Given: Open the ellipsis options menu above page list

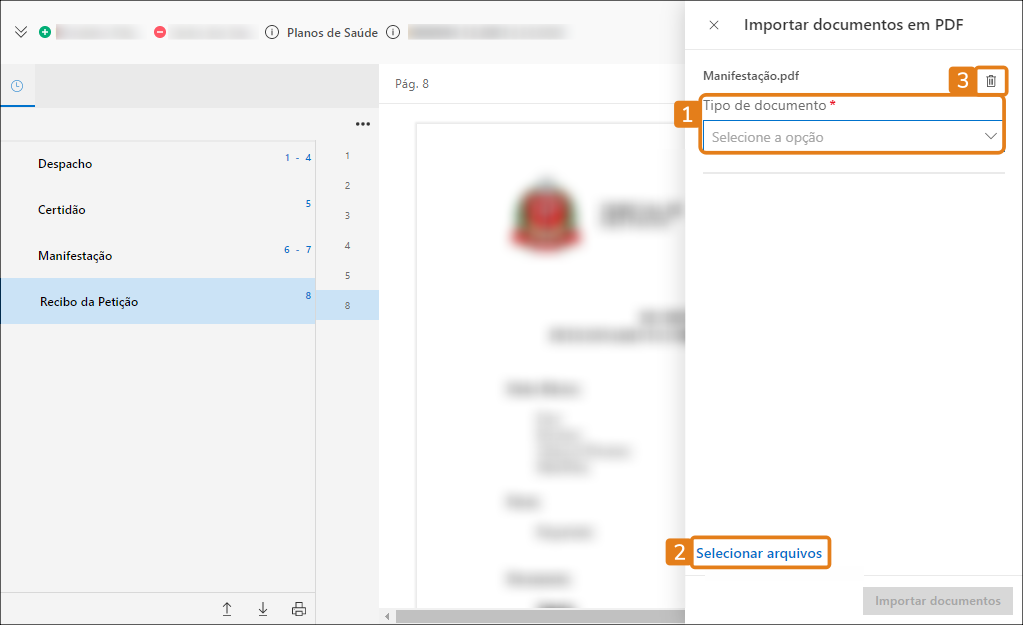Looking at the screenshot, I should coord(362,123).
